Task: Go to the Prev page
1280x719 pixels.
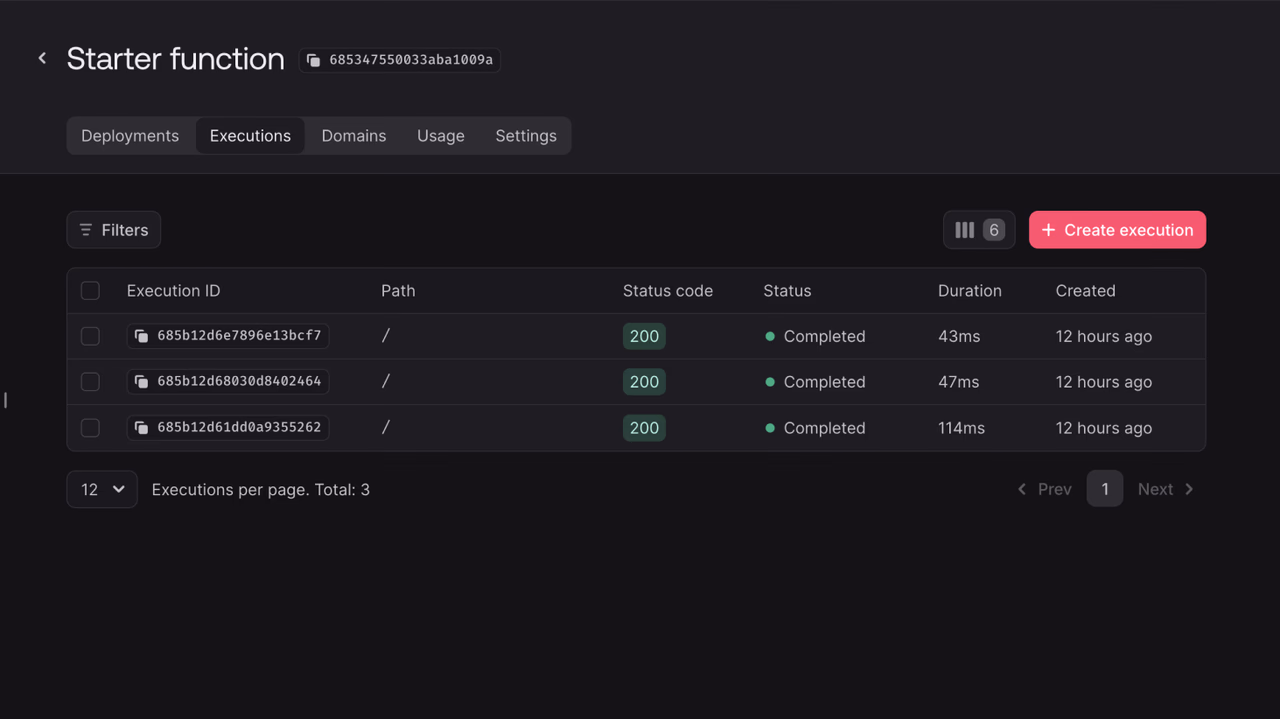Action: click(1044, 489)
